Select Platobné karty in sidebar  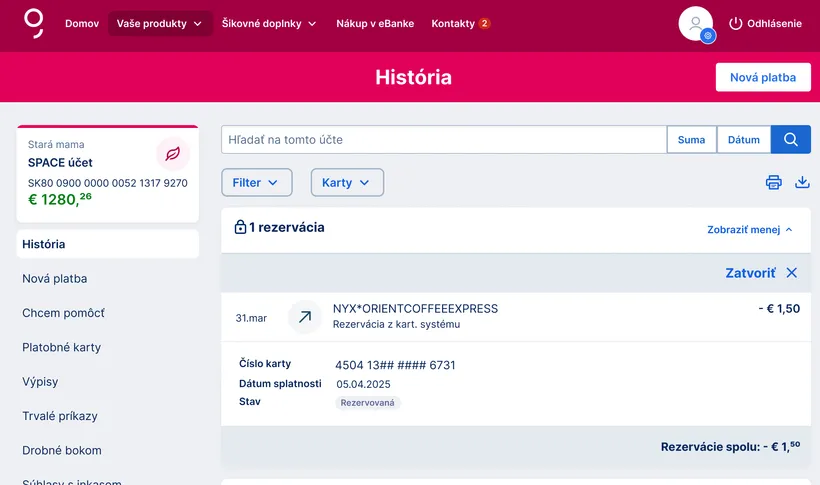(x=62, y=347)
